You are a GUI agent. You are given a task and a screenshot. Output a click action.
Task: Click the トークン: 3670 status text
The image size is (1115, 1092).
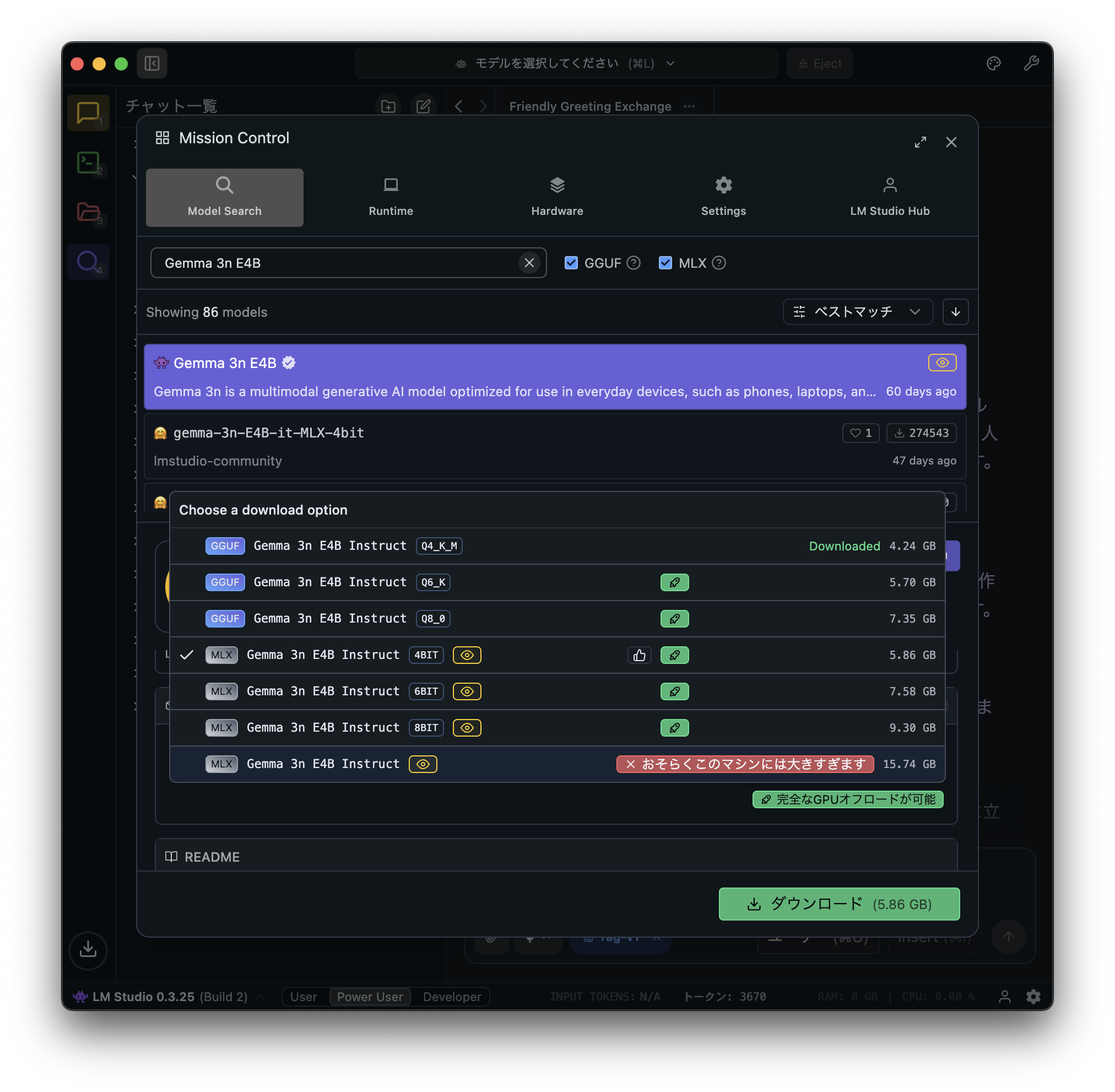pyautogui.click(x=724, y=997)
